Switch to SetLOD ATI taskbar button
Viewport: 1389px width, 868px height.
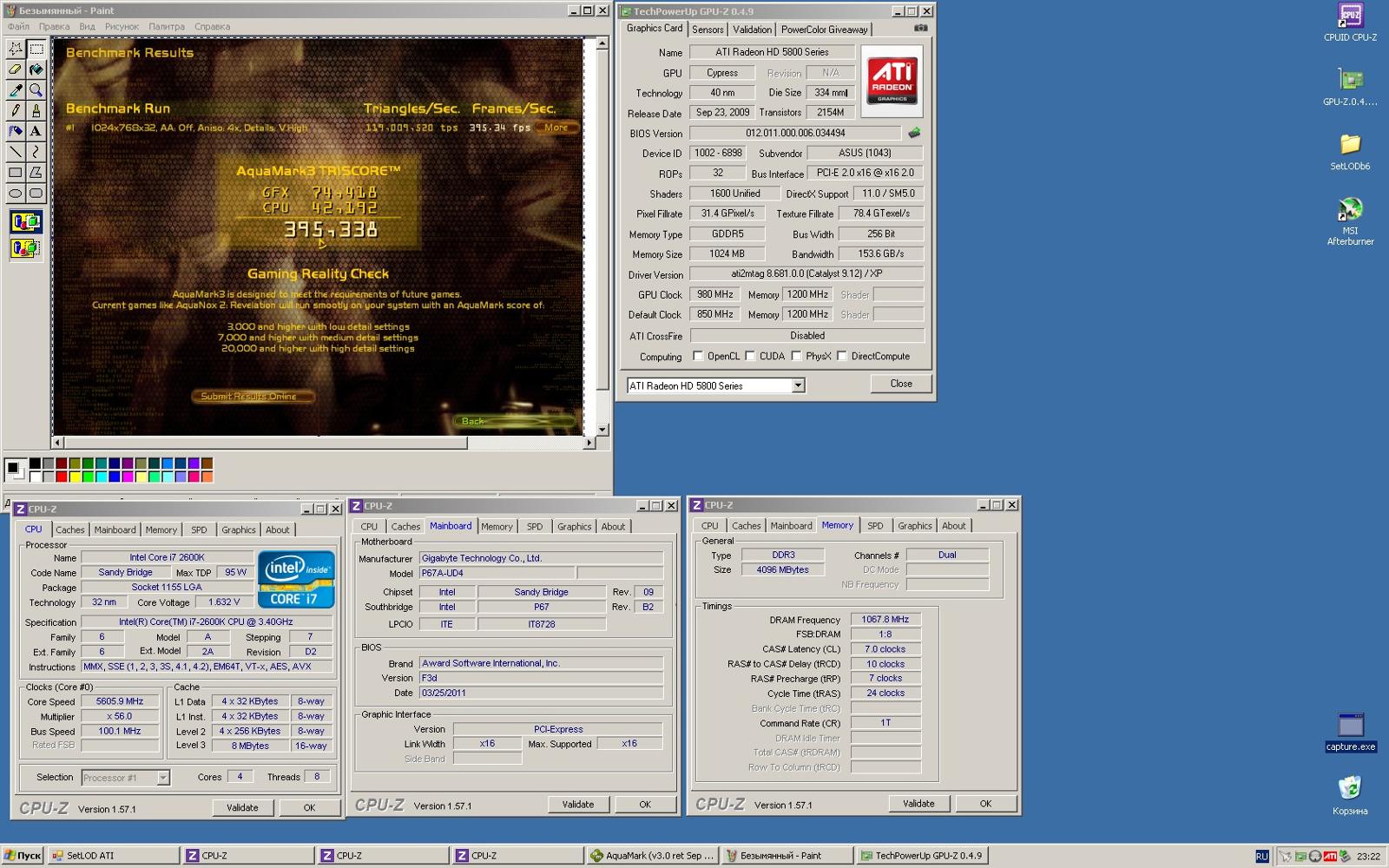coord(114,856)
